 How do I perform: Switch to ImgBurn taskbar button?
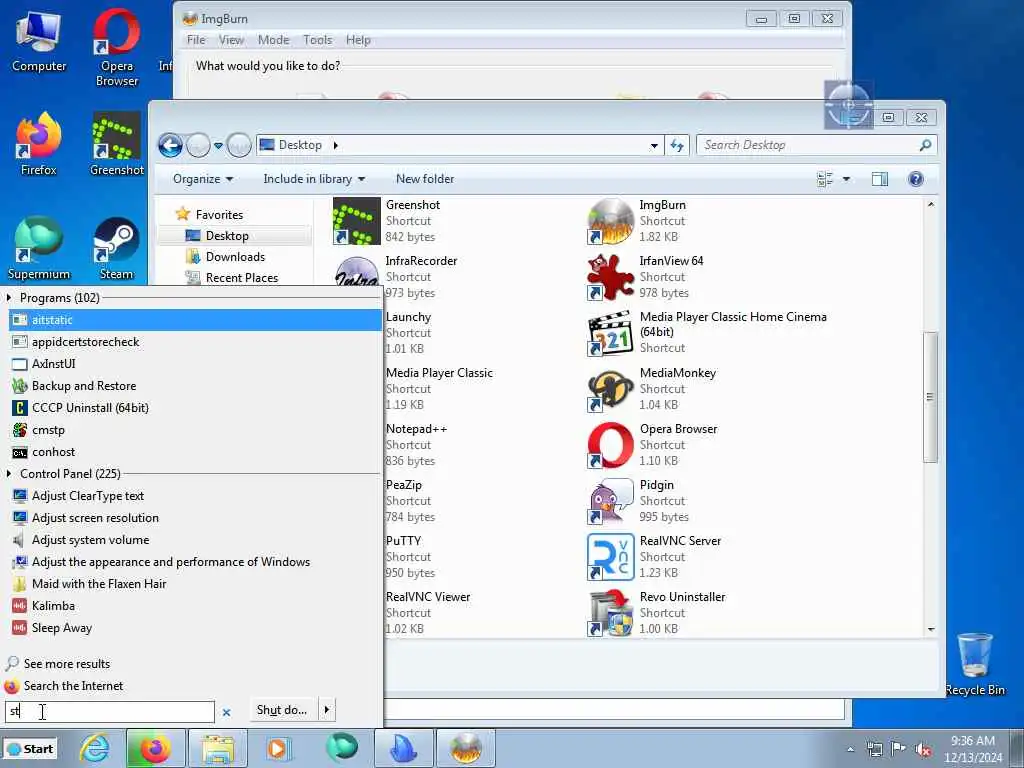point(465,748)
